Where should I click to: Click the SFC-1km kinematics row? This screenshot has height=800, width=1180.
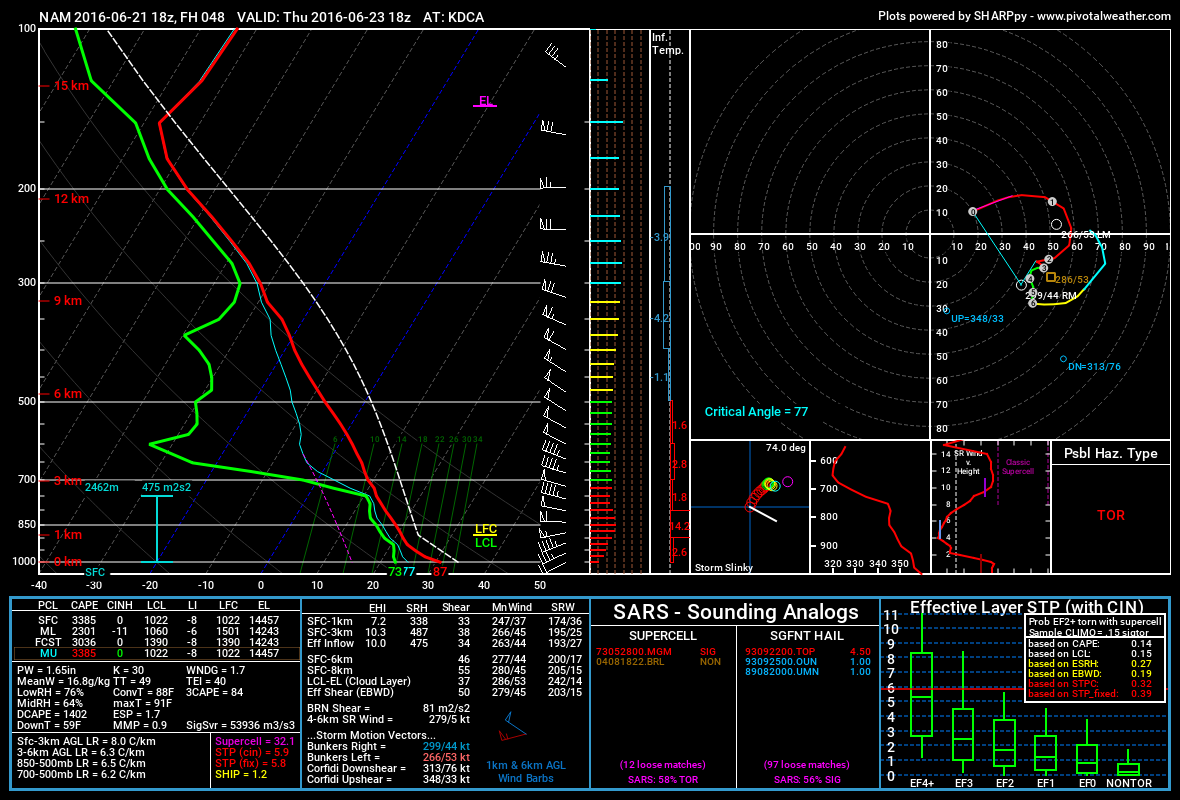(x=444, y=621)
